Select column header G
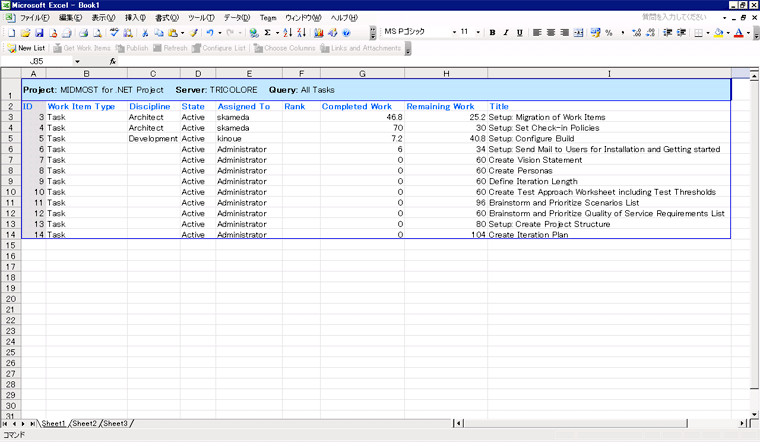The height and width of the screenshot is (442, 760). [x=362, y=73]
